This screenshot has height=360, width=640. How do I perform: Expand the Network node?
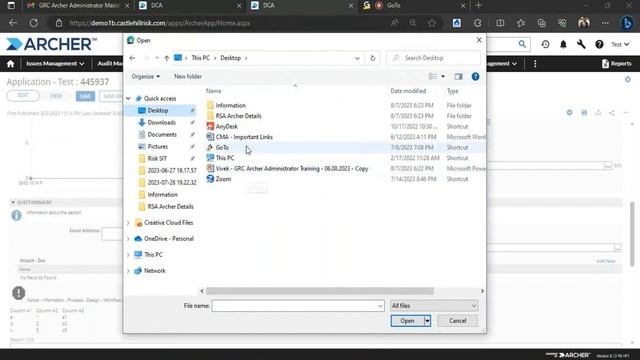coord(128,271)
